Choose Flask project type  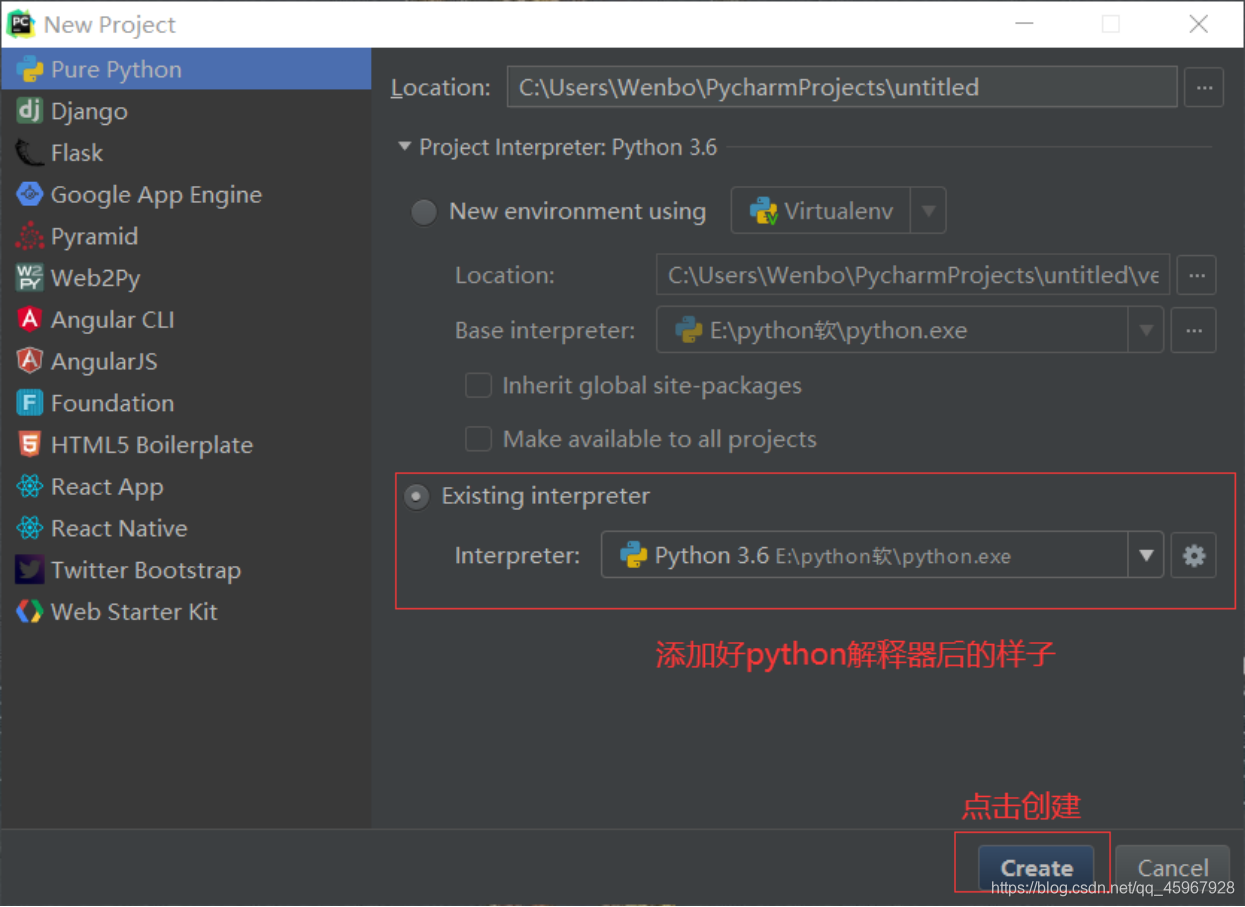tap(185, 153)
